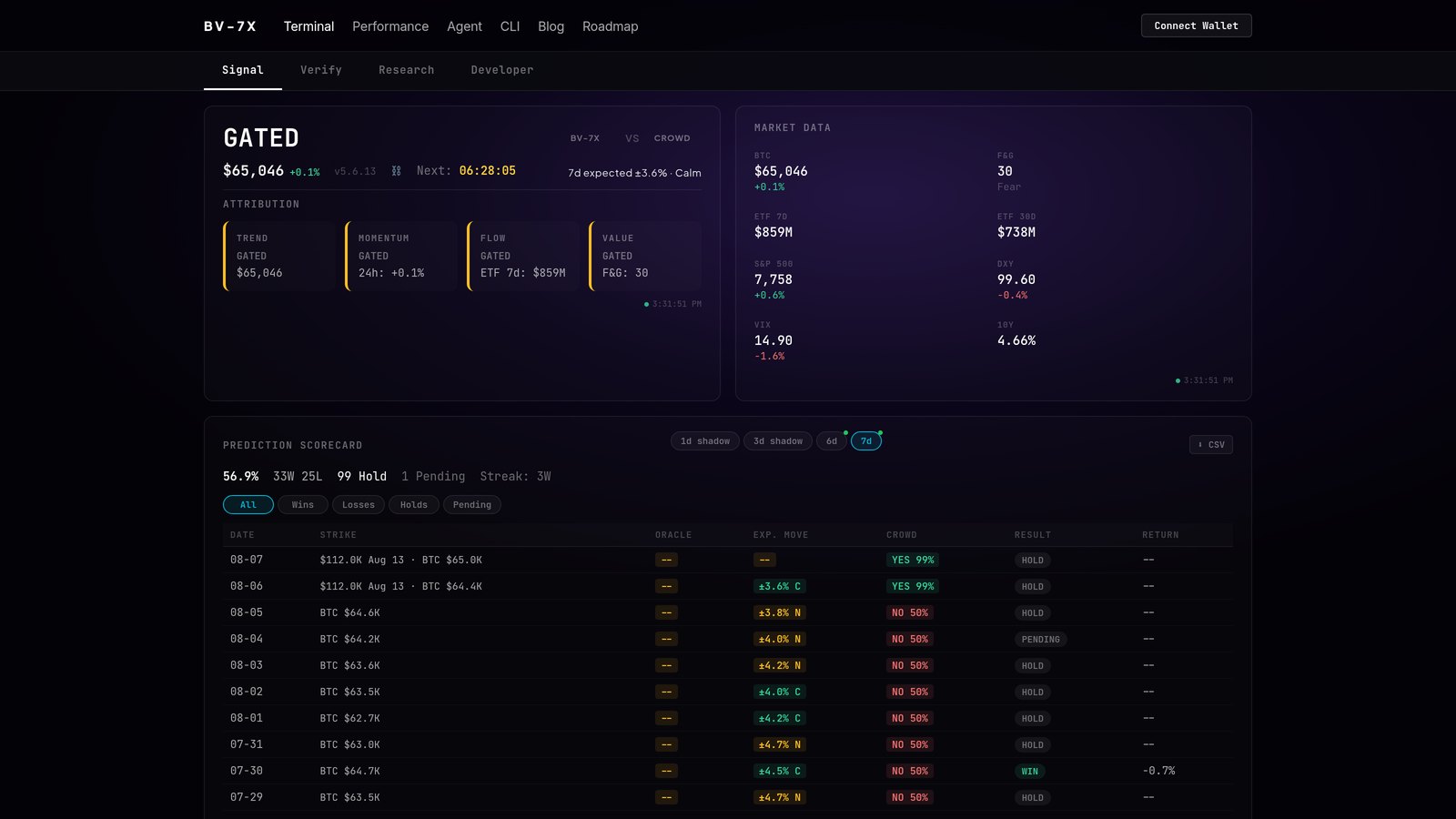Click the RETURN column header
This screenshot has width=1456, height=819.
coord(1160,535)
